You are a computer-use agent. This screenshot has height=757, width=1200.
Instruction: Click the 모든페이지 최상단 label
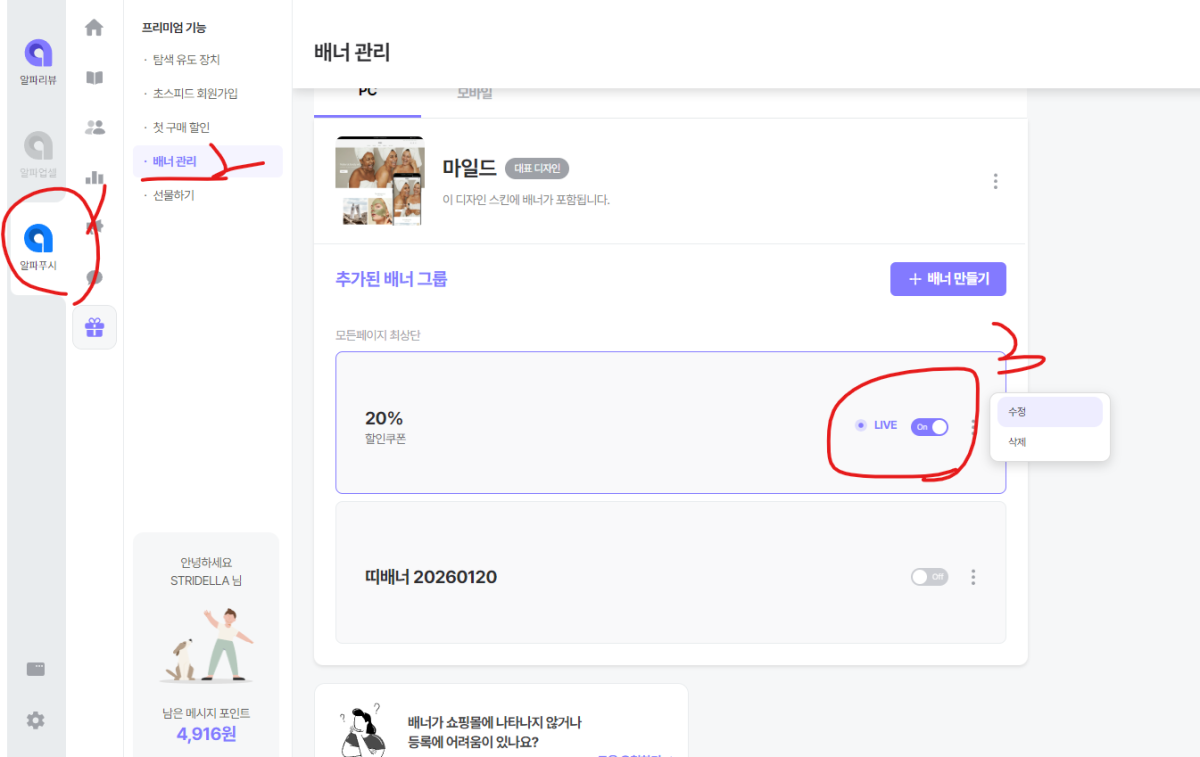[378, 335]
